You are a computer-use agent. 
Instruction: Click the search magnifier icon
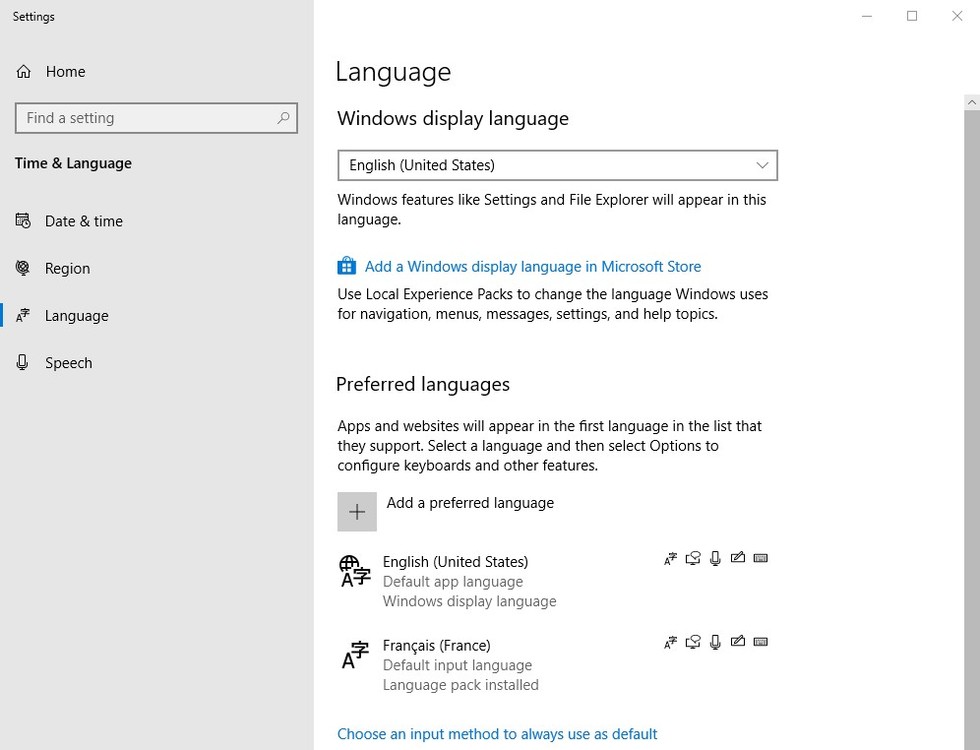[x=283, y=118]
